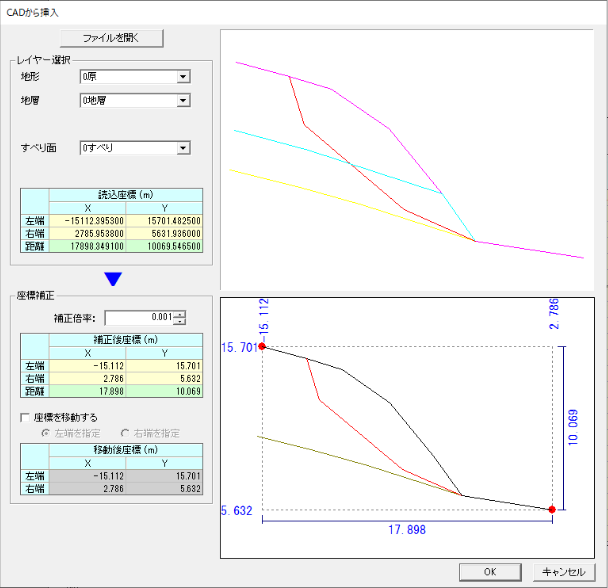Enable the 座標を移動する checkbox
The image size is (608, 588).
click(25, 417)
